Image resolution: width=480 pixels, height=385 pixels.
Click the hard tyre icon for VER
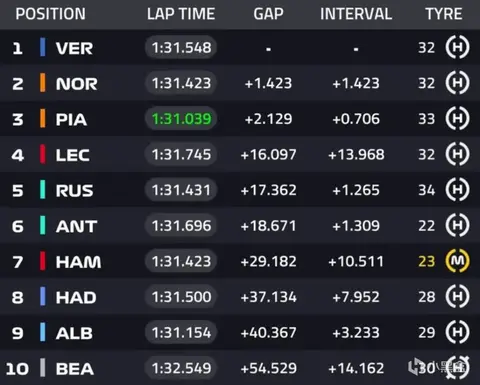[457, 47]
